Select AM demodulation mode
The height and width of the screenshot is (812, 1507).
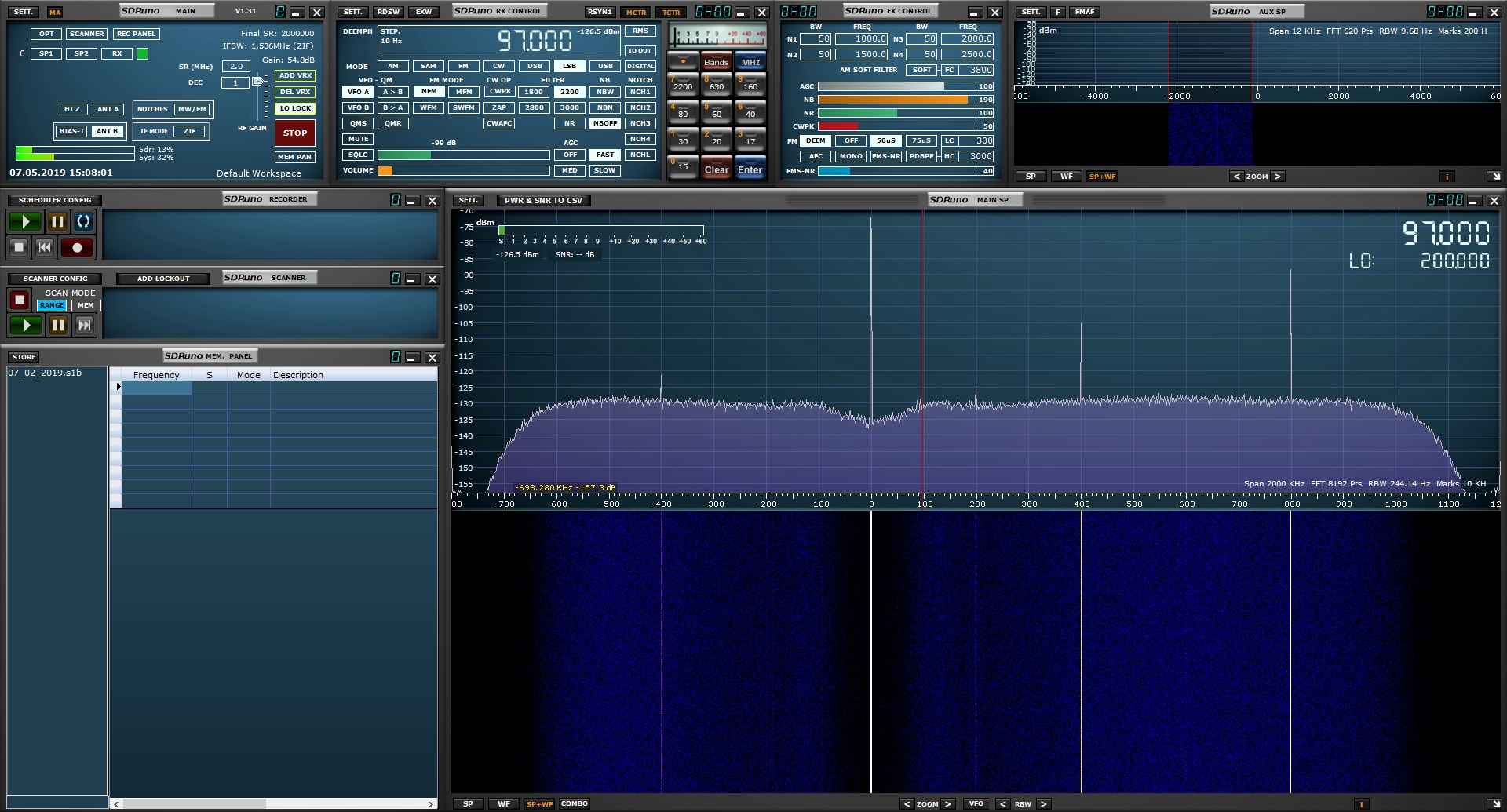pos(392,66)
